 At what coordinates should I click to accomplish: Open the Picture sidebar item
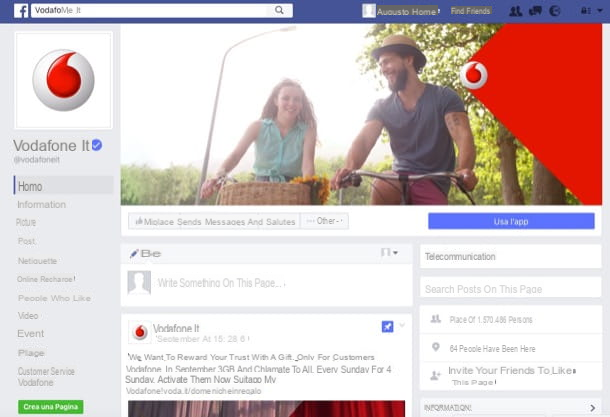click(26, 223)
